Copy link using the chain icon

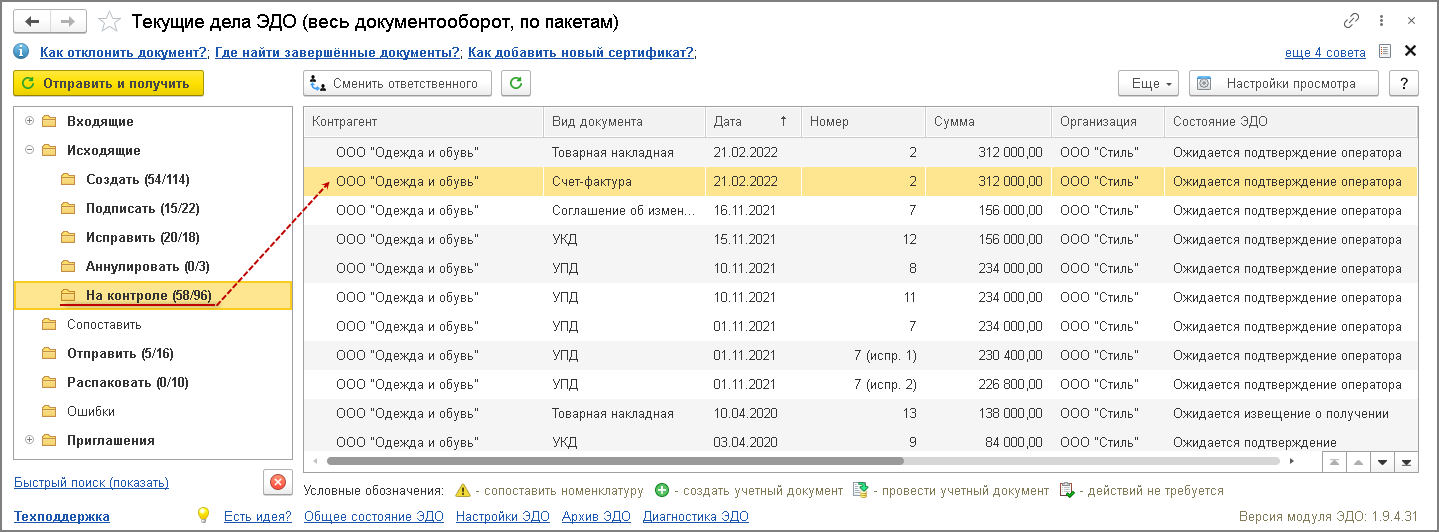1352,21
